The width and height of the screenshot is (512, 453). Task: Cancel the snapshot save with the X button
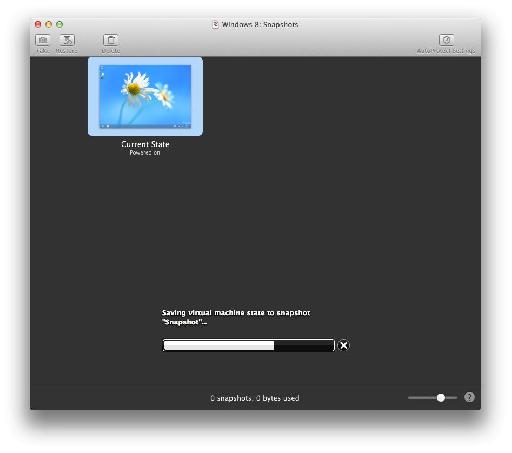[344, 345]
